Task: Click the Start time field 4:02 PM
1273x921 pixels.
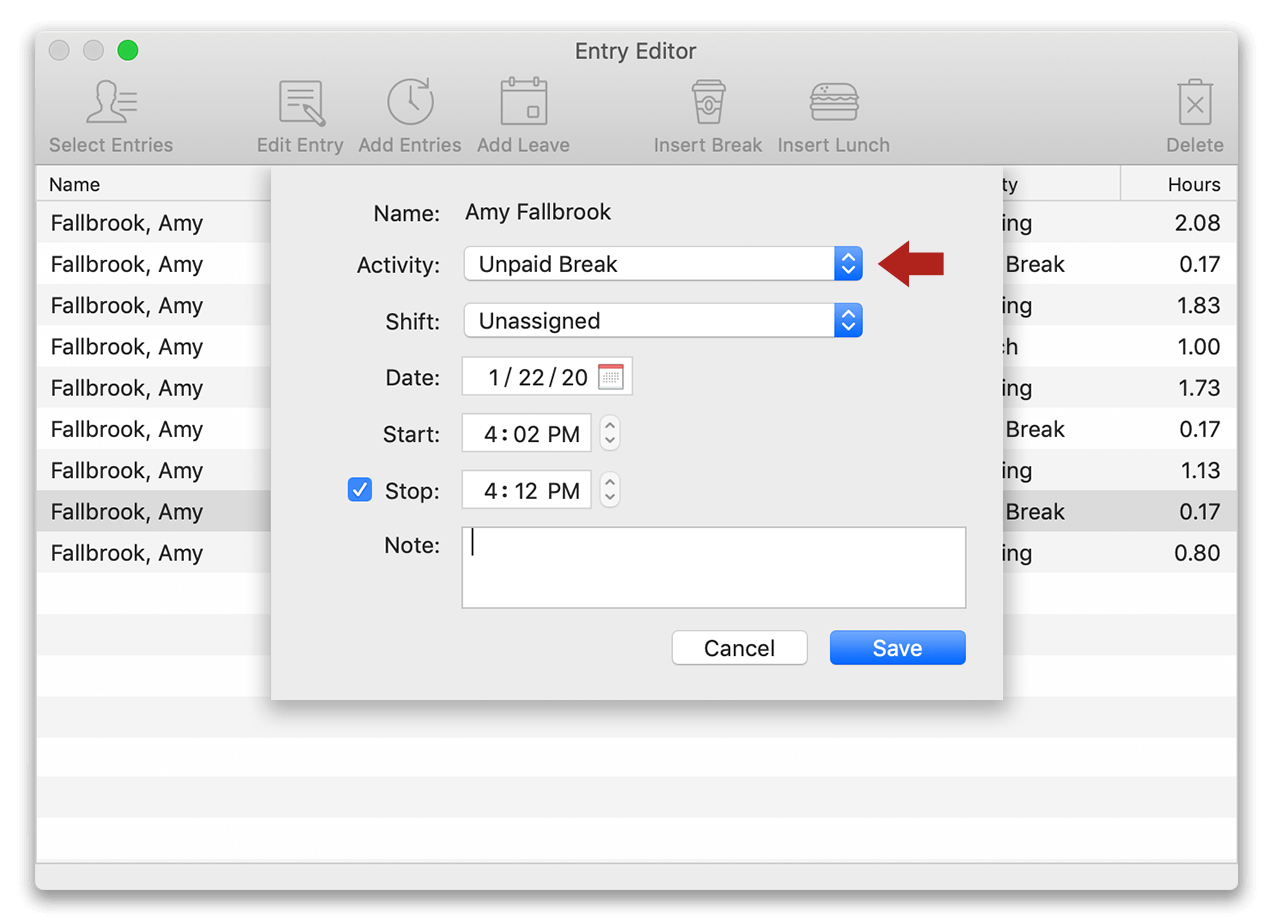Action: tap(527, 434)
